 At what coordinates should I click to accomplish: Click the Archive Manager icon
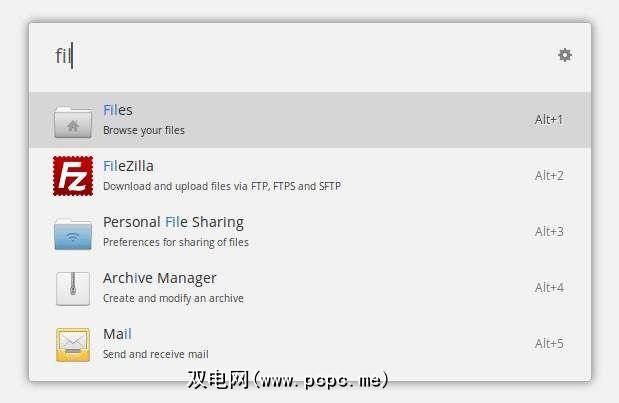click(73, 288)
